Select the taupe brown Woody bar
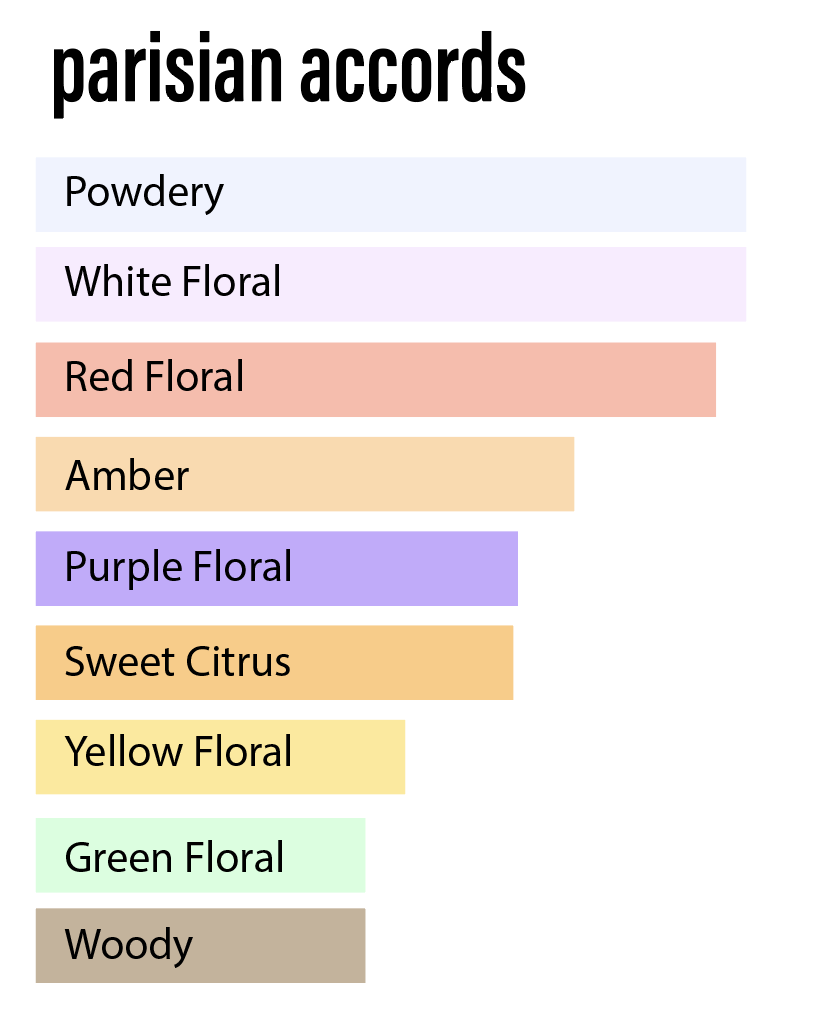Image resolution: width=816 pixels, height=1034 pixels. [x=280, y=945]
